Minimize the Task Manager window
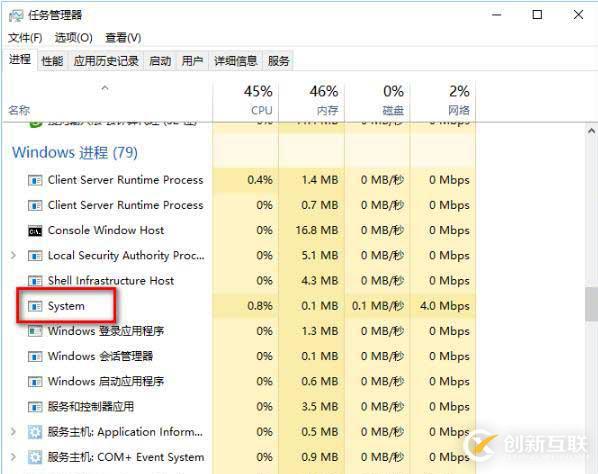This screenshot has height=474, width=598. click(x=497, y=15)
